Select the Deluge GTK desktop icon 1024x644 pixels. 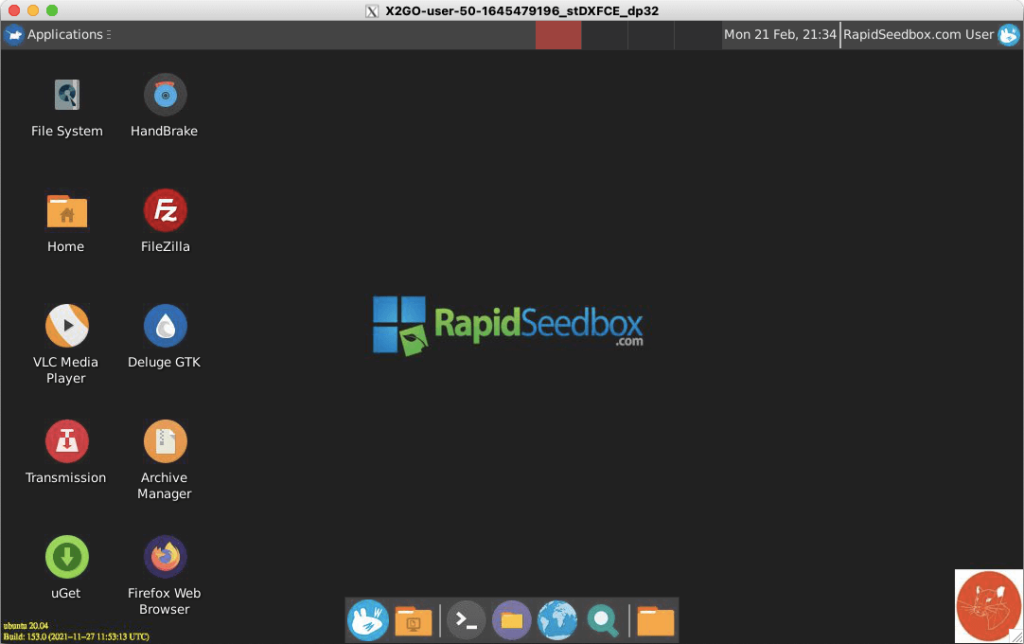165,326
